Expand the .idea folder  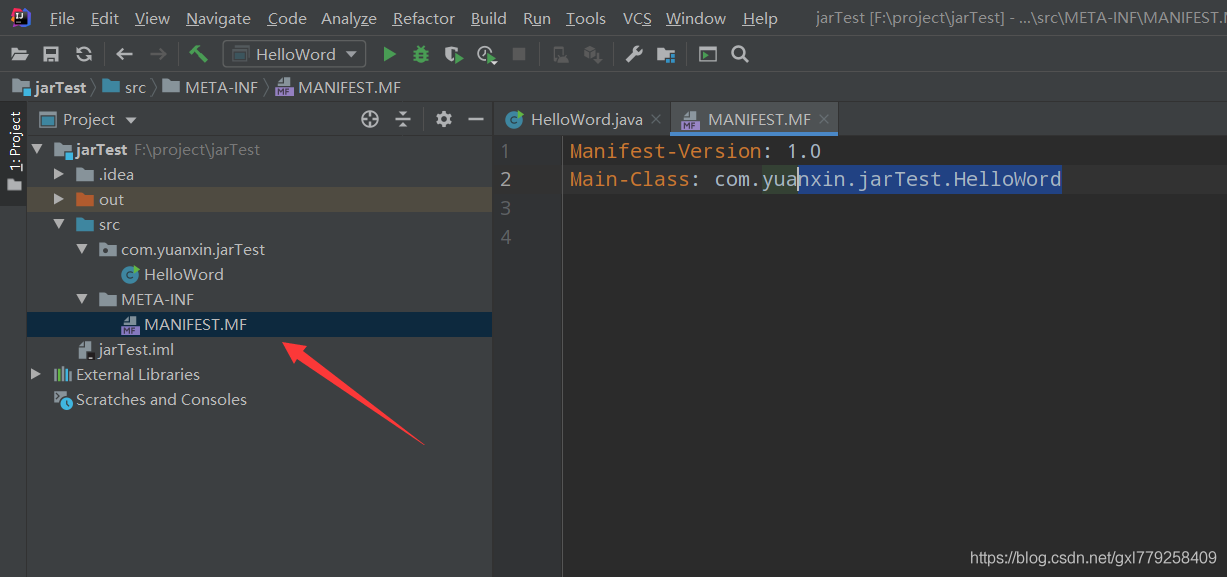[60, 175]
